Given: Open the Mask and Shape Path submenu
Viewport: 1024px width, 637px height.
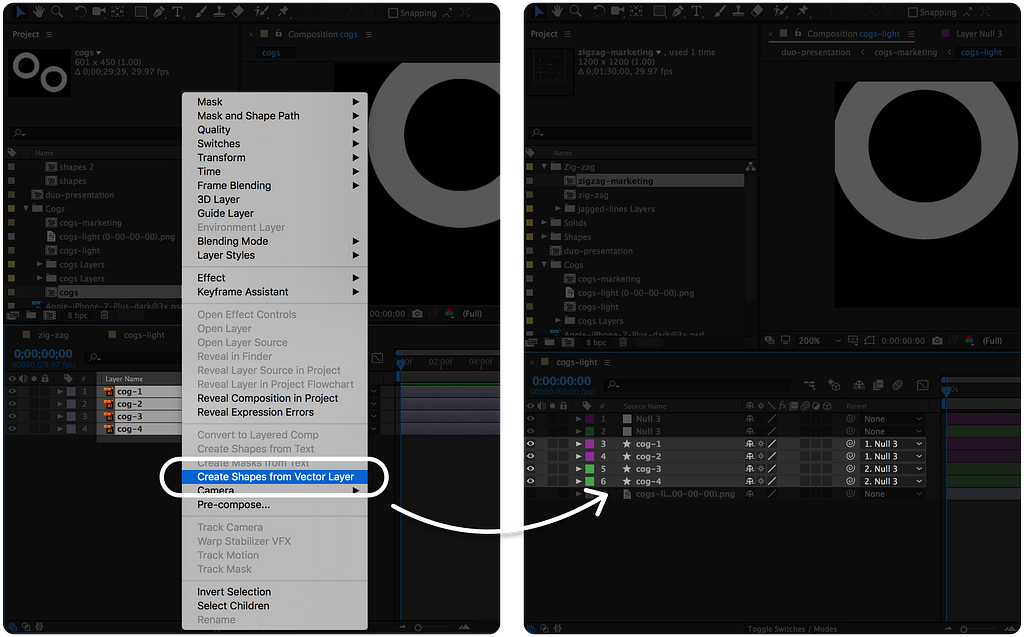Looking at the screenshot, I should [x=275, y=116].
